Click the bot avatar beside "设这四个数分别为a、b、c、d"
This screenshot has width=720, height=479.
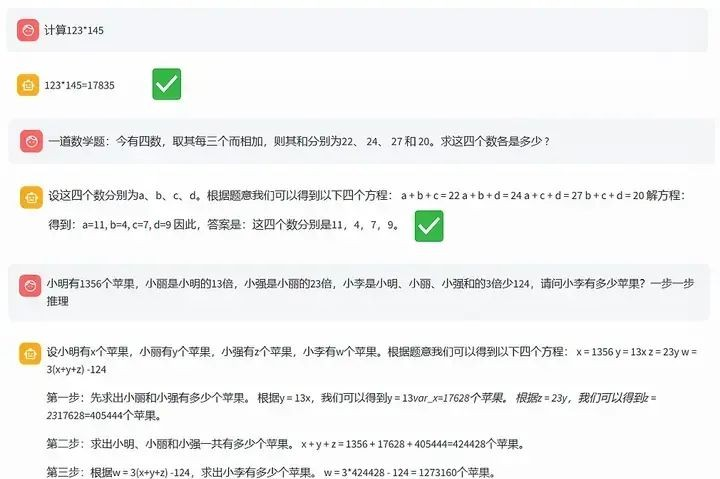coord(31,197)
